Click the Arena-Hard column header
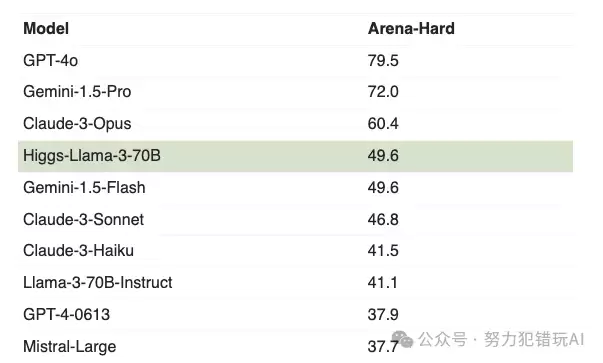This screenshot has height=363, width=603. point(411,28)
